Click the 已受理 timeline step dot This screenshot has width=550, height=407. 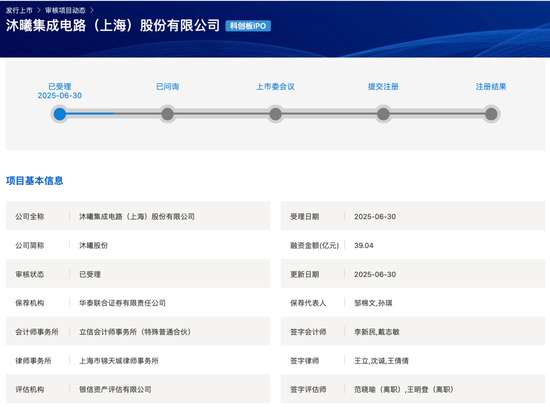click(x=60, y=114)
